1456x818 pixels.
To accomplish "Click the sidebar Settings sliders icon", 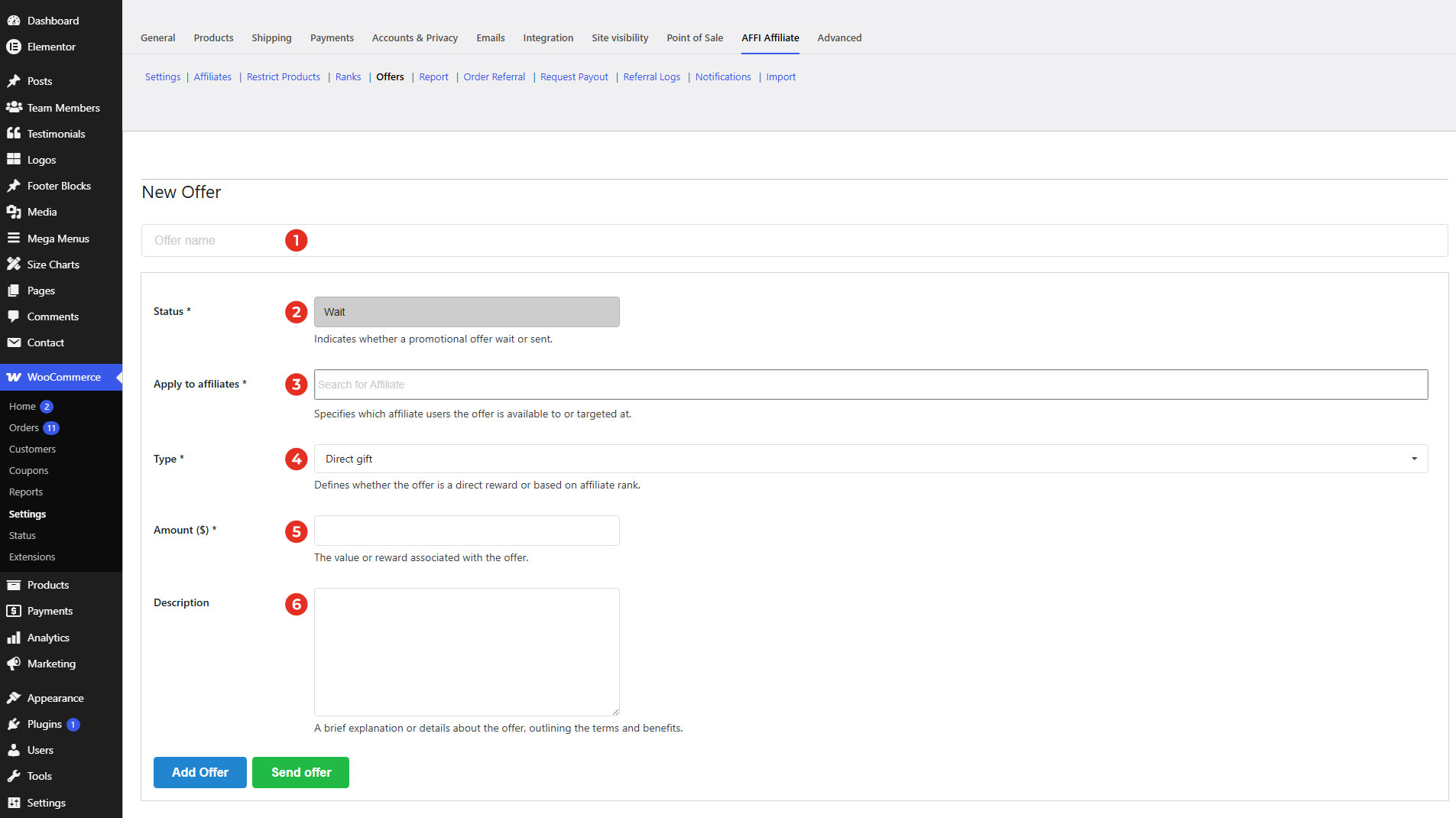I will (14, 803).
